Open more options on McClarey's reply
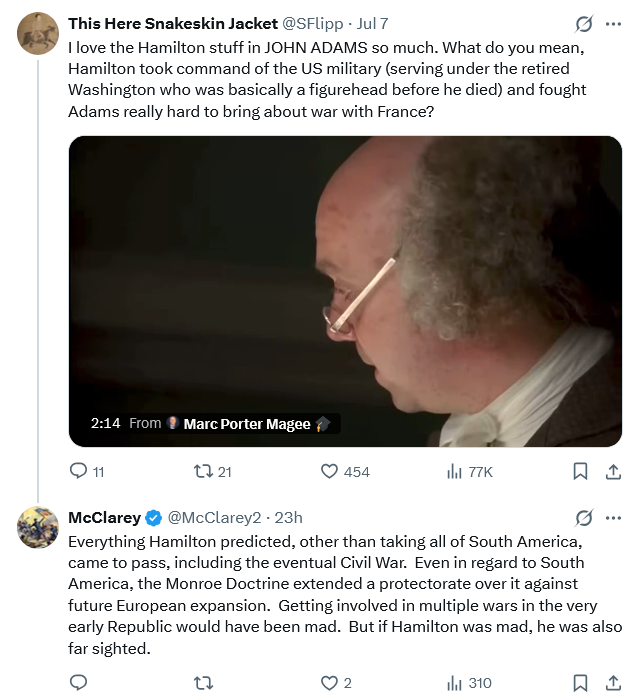 (613, 518)
